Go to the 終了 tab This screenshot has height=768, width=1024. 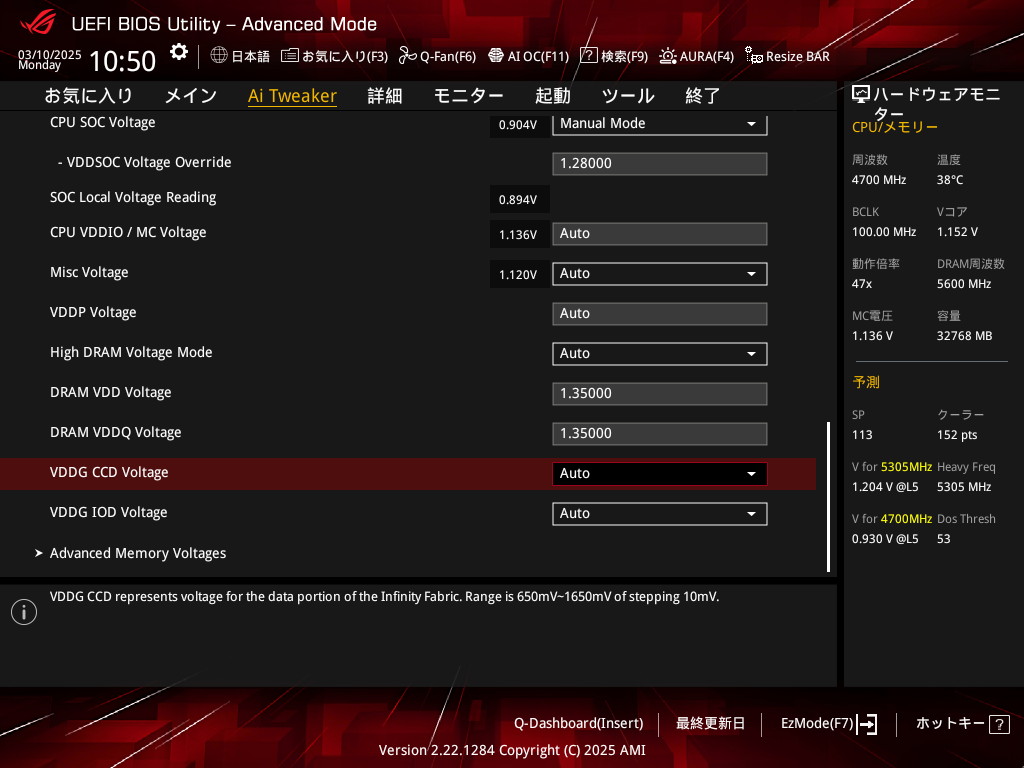[703, 96]
